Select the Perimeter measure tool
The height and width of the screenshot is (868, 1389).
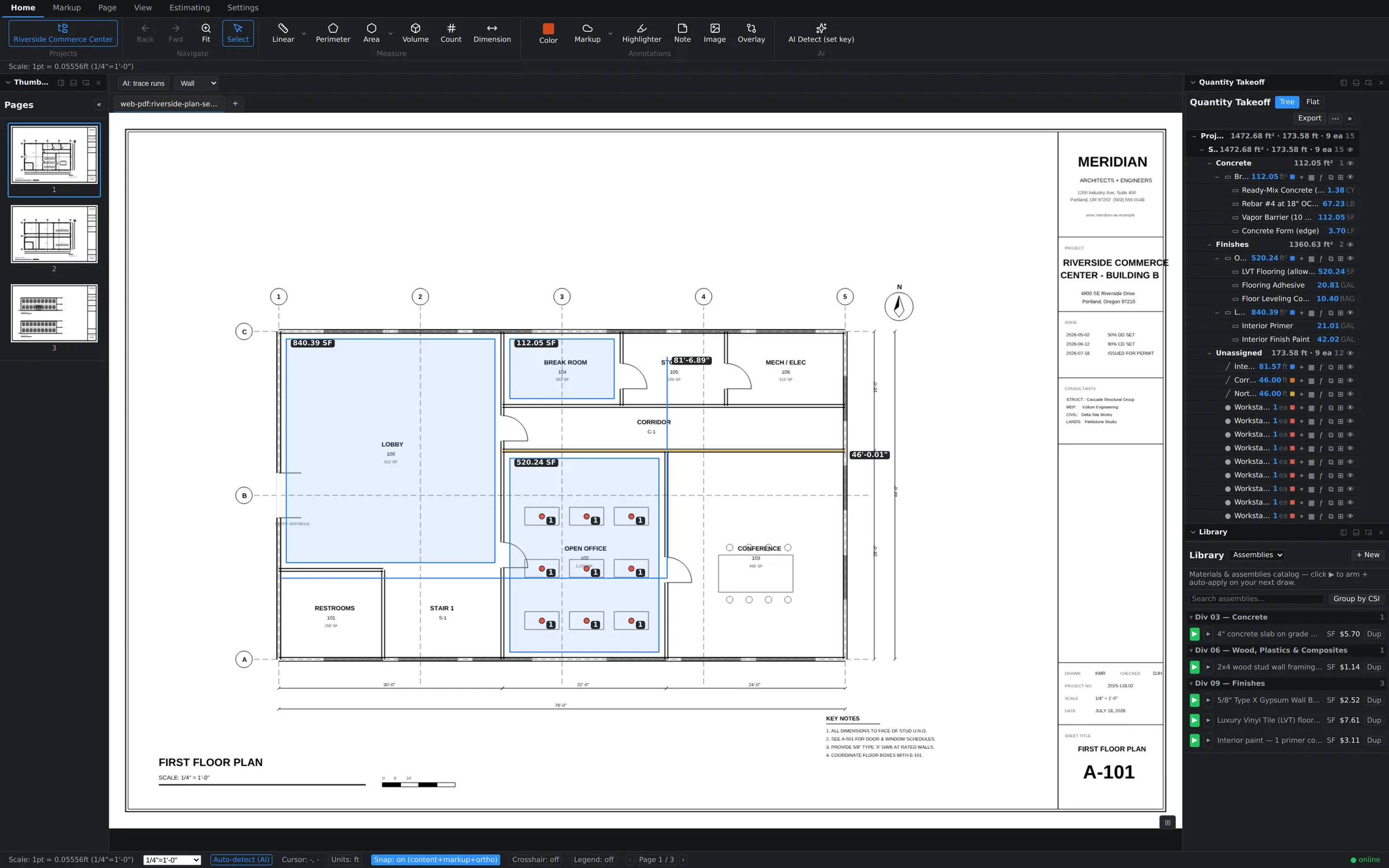point(333,33)
